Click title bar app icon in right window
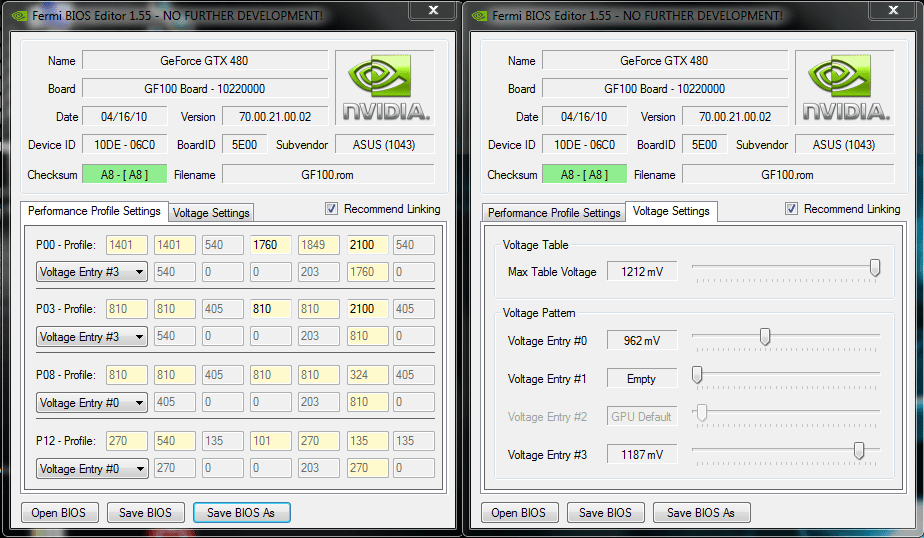 (x=479, y=16)
